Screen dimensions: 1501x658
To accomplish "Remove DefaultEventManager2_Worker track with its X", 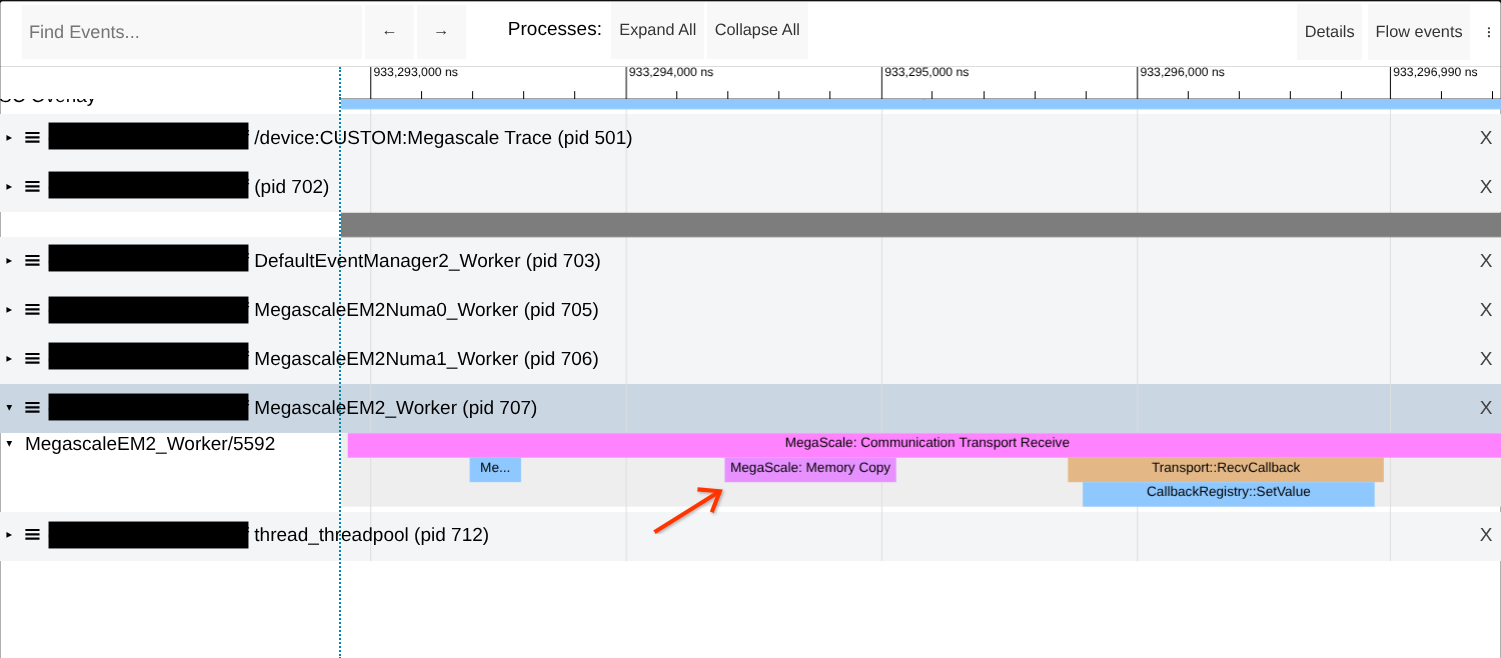I will [1486, 259].
